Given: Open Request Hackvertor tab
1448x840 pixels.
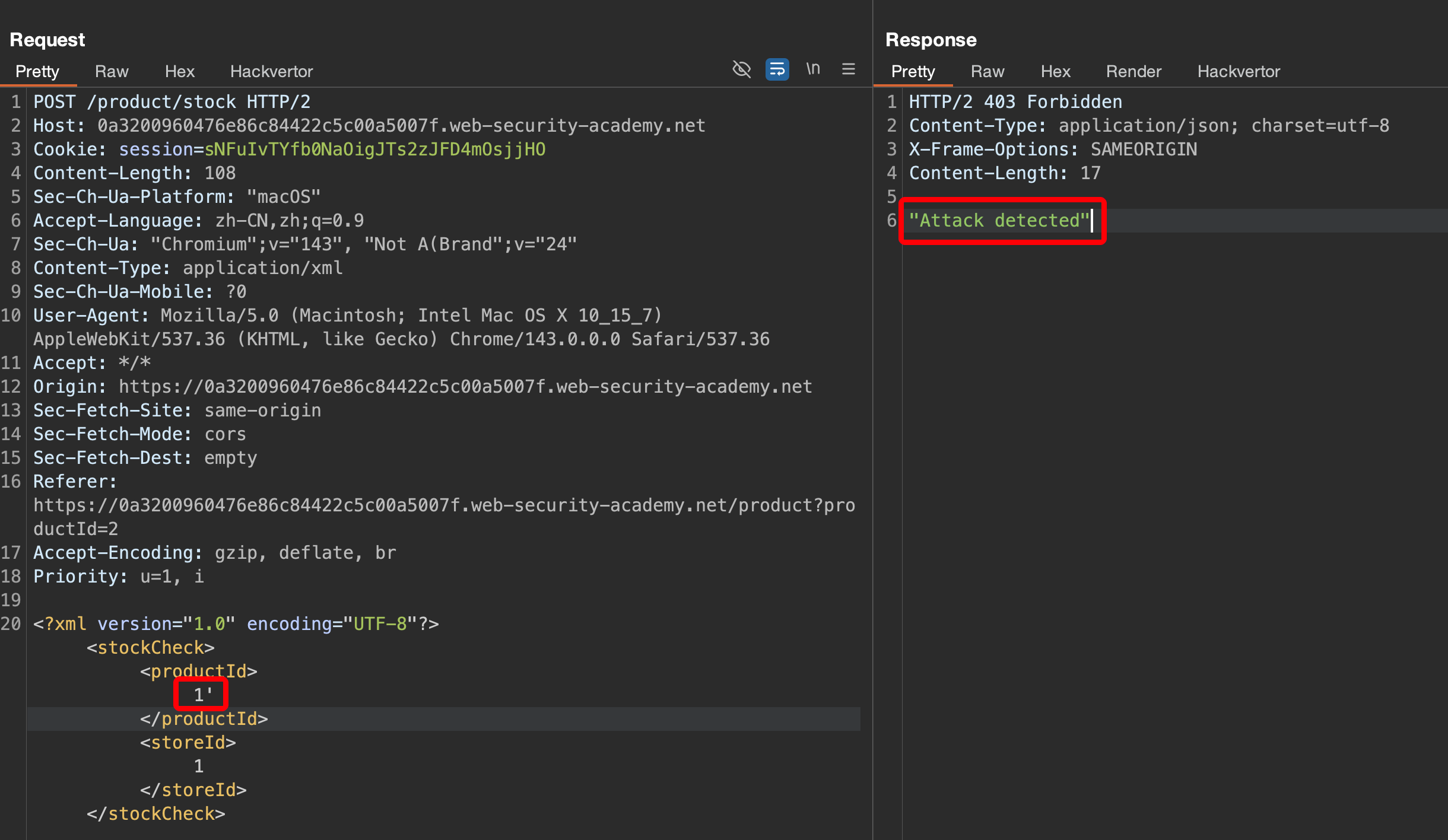Looking at the screenshot, I should [x=271, y=72].
